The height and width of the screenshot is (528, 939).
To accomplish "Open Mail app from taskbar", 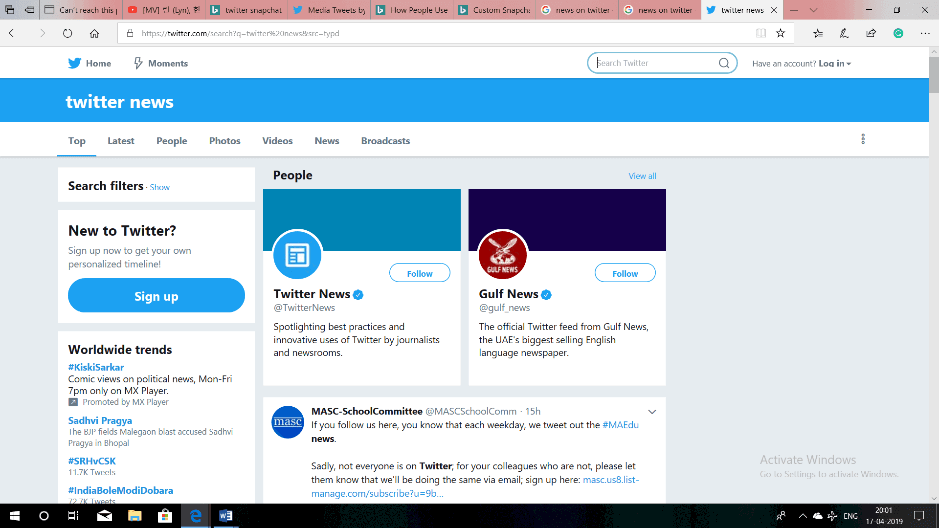I will click(x=104, y=515).
